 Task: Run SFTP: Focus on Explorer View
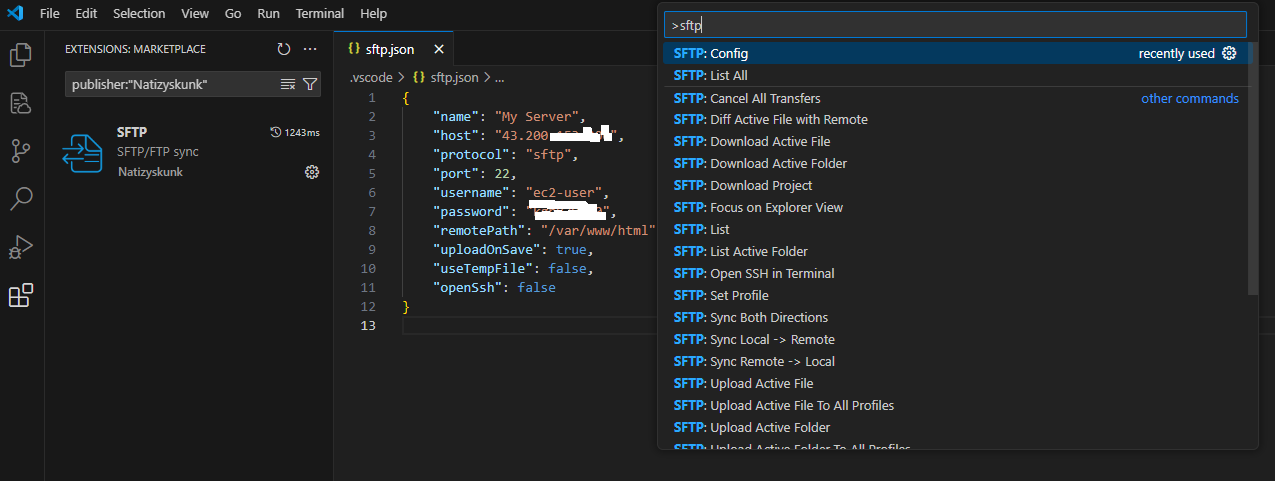[955, 207]
